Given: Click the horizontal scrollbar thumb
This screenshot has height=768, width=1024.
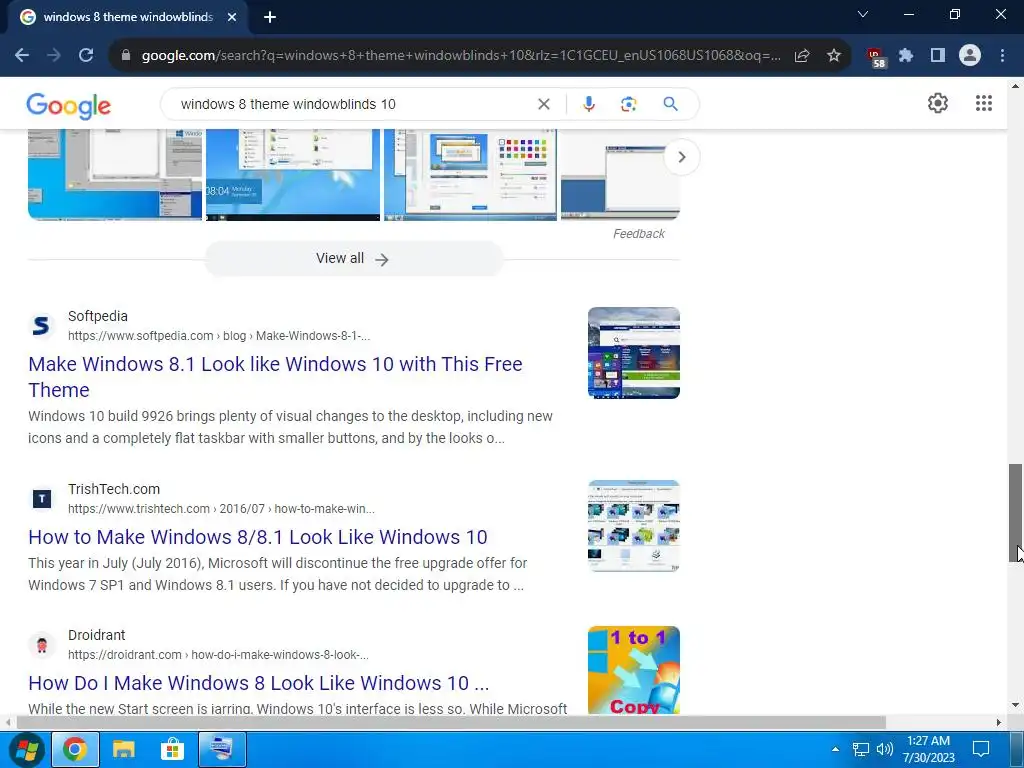Looking at the screenshot, I should coord(451,722).
